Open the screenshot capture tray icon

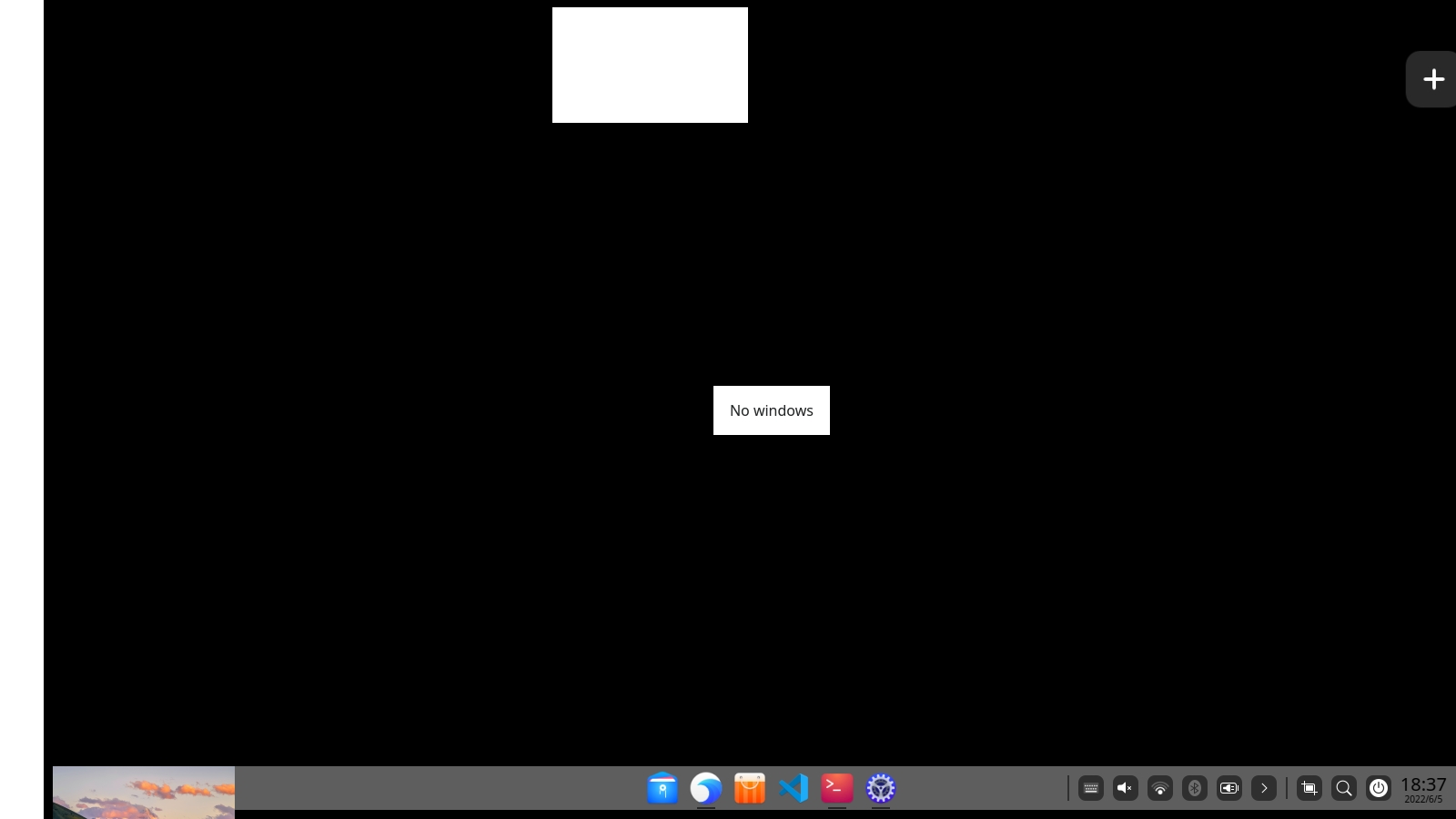click(x=1309, y=788)
